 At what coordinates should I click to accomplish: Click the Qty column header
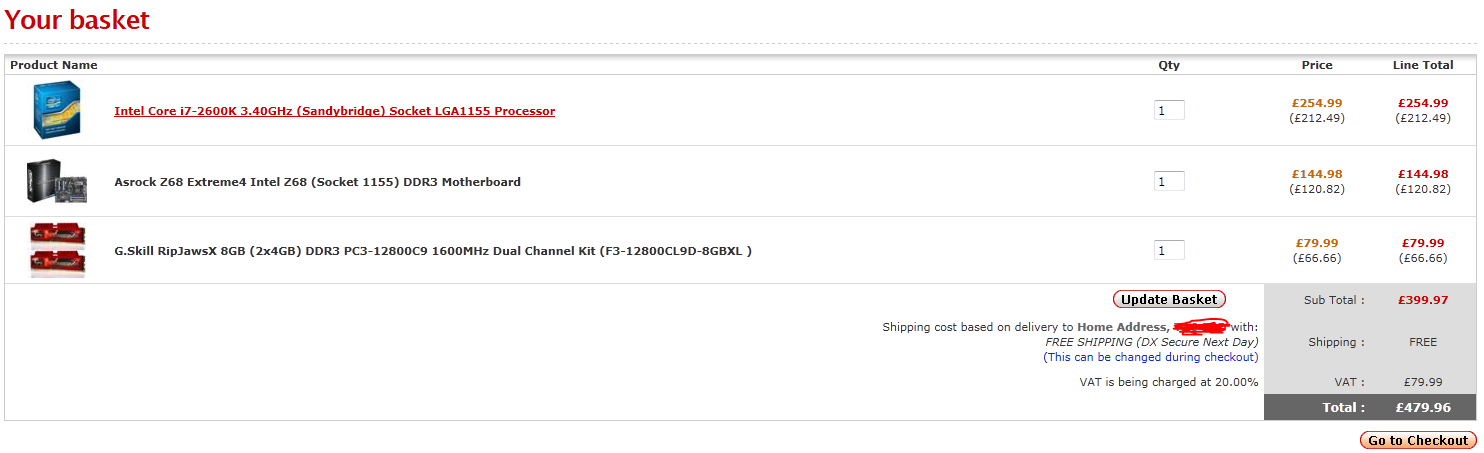(x=1168, y=65)
